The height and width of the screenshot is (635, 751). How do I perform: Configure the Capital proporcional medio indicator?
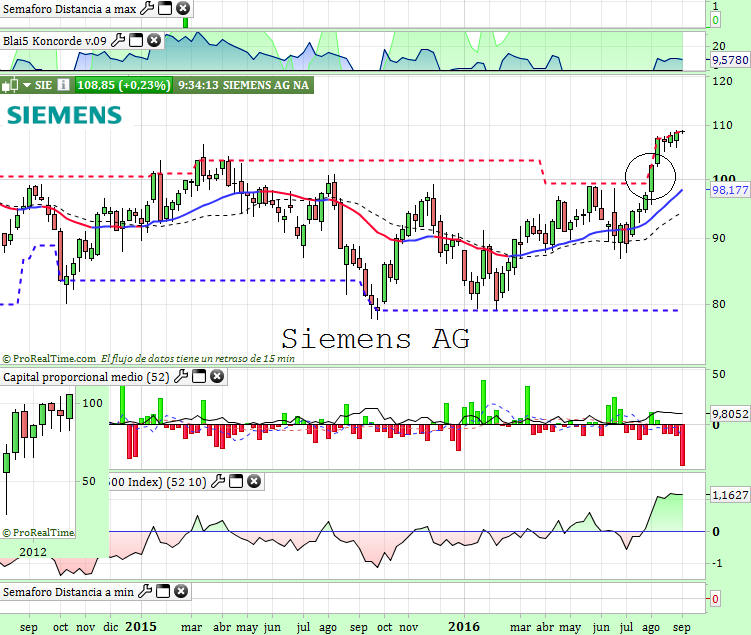pos(181,377)
